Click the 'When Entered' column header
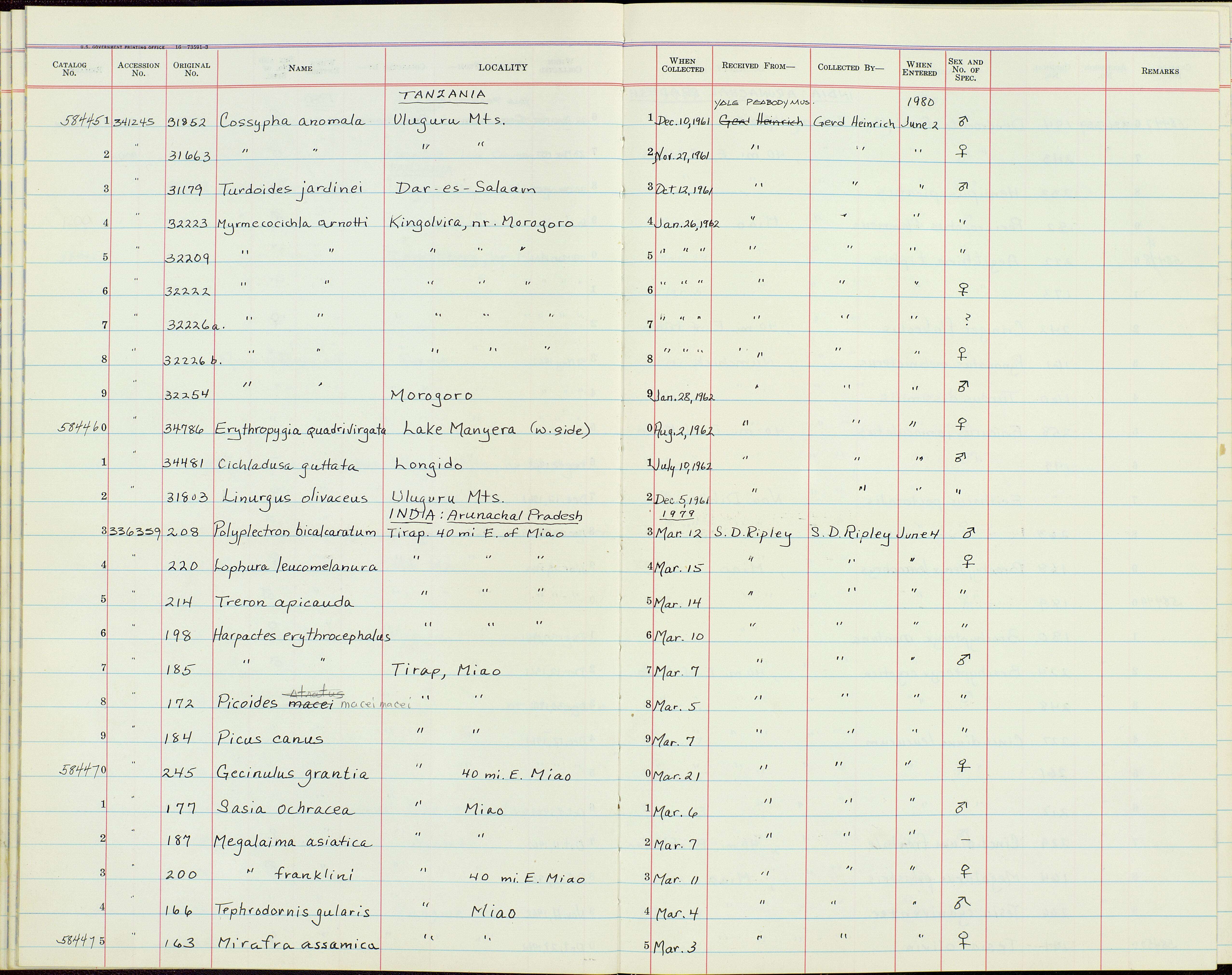 point(919,69)
